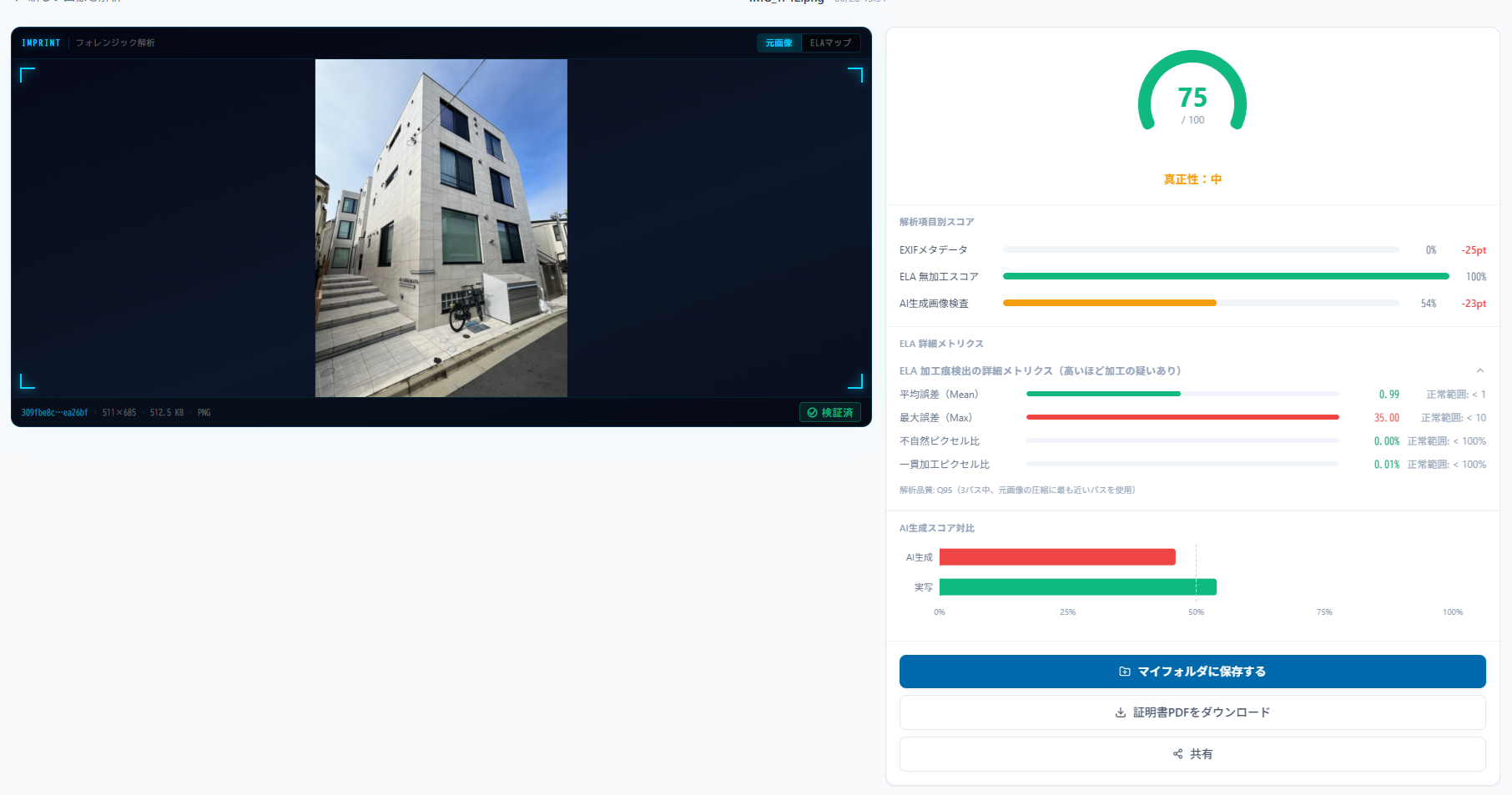Click the AI生成画像検査 orange bar

[1110, 303]
